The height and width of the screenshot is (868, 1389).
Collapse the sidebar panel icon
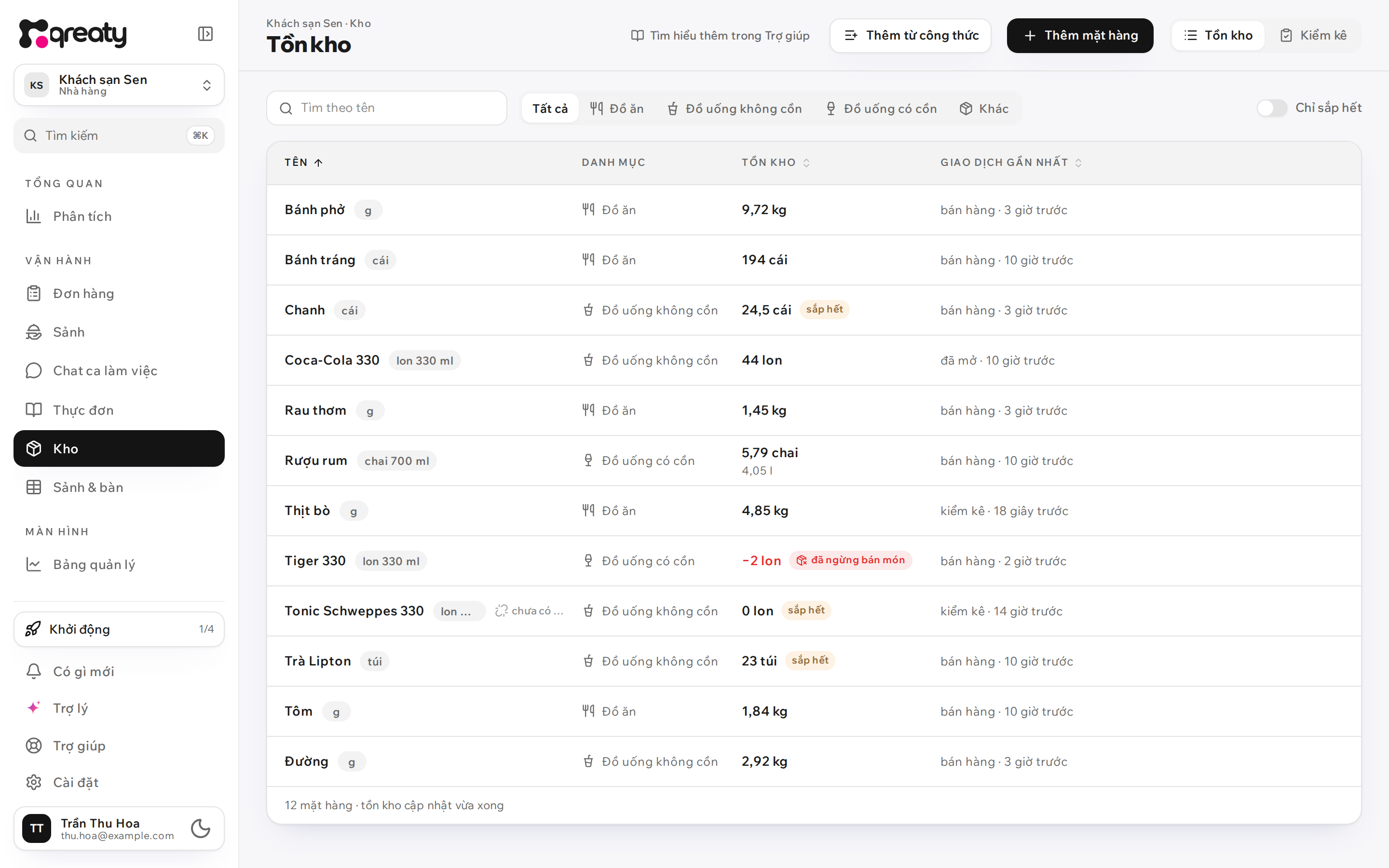pos(205,34)
